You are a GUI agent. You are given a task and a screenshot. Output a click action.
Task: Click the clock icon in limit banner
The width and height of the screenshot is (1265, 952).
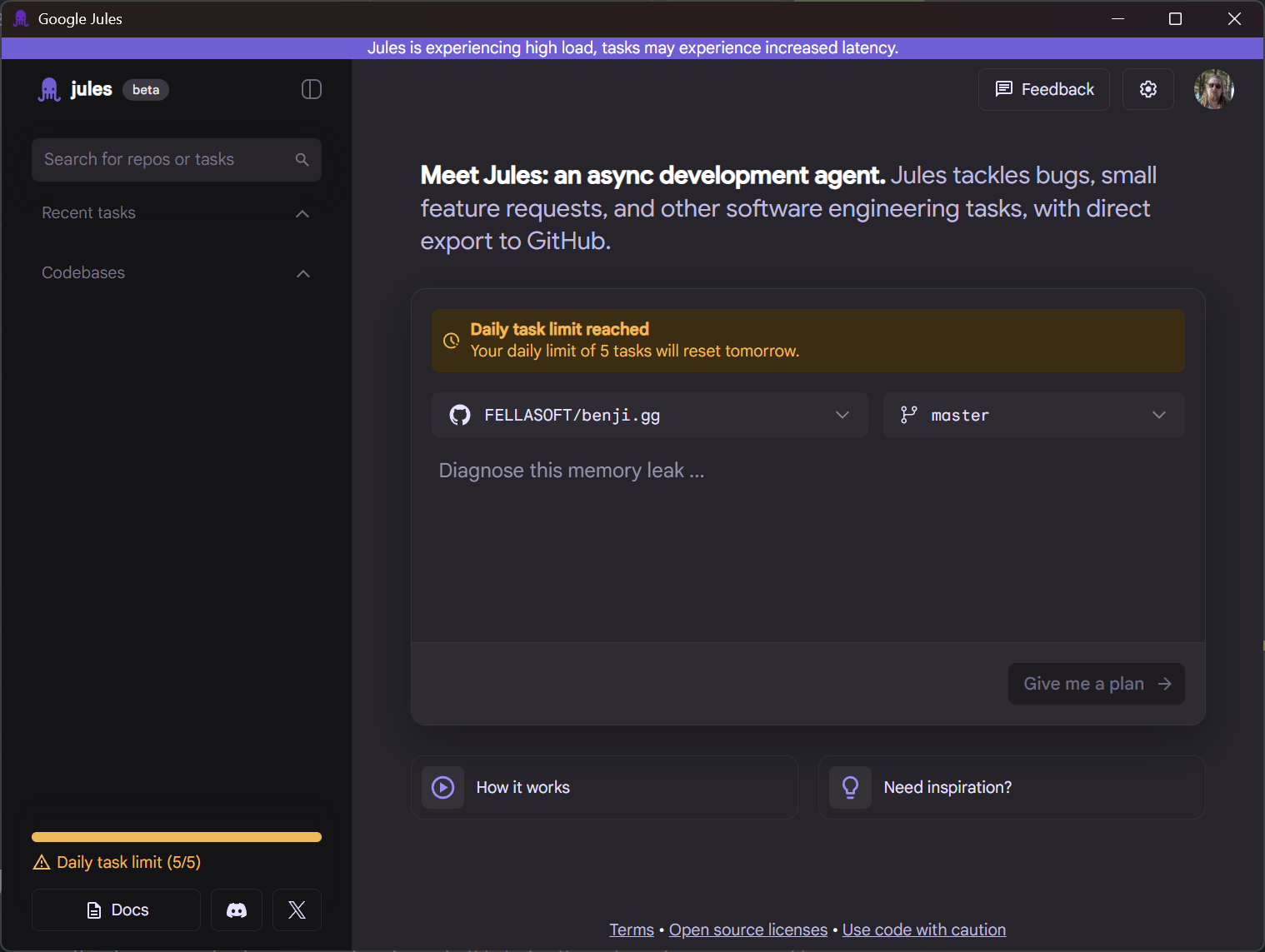coord(451,341)
